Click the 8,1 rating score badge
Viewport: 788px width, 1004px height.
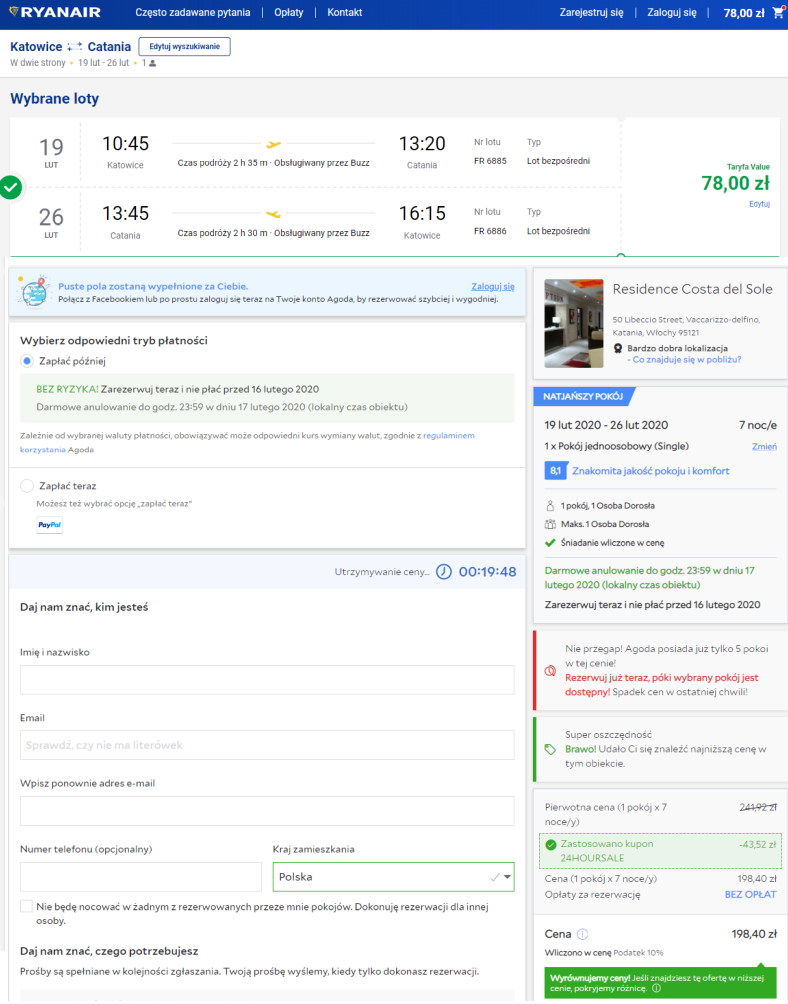pos(555,471)
